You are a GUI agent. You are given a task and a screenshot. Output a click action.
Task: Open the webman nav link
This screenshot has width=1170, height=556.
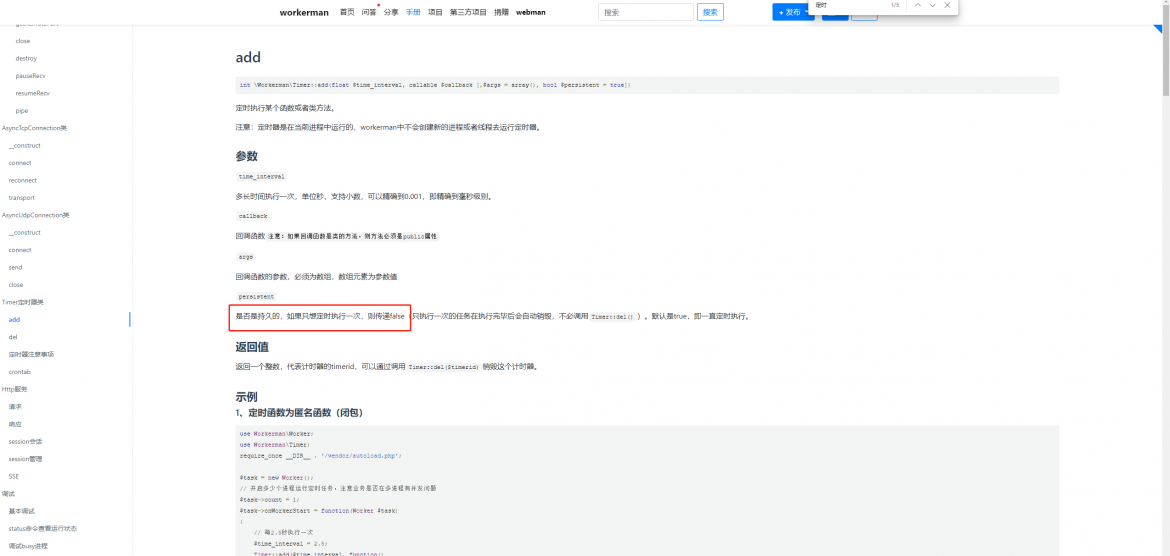[x=531, y=12]
